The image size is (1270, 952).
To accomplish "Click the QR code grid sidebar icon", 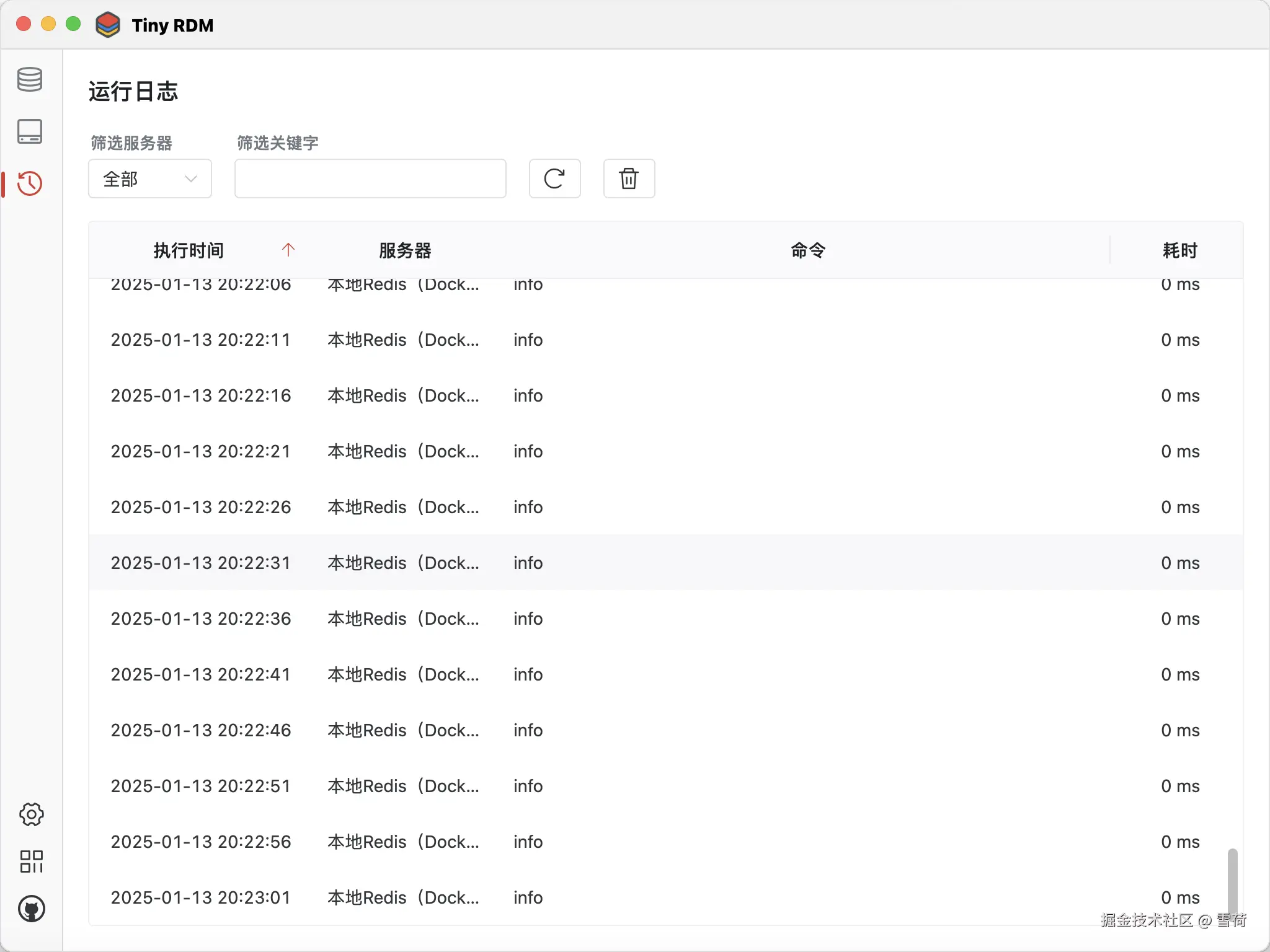I will (31, 862).
